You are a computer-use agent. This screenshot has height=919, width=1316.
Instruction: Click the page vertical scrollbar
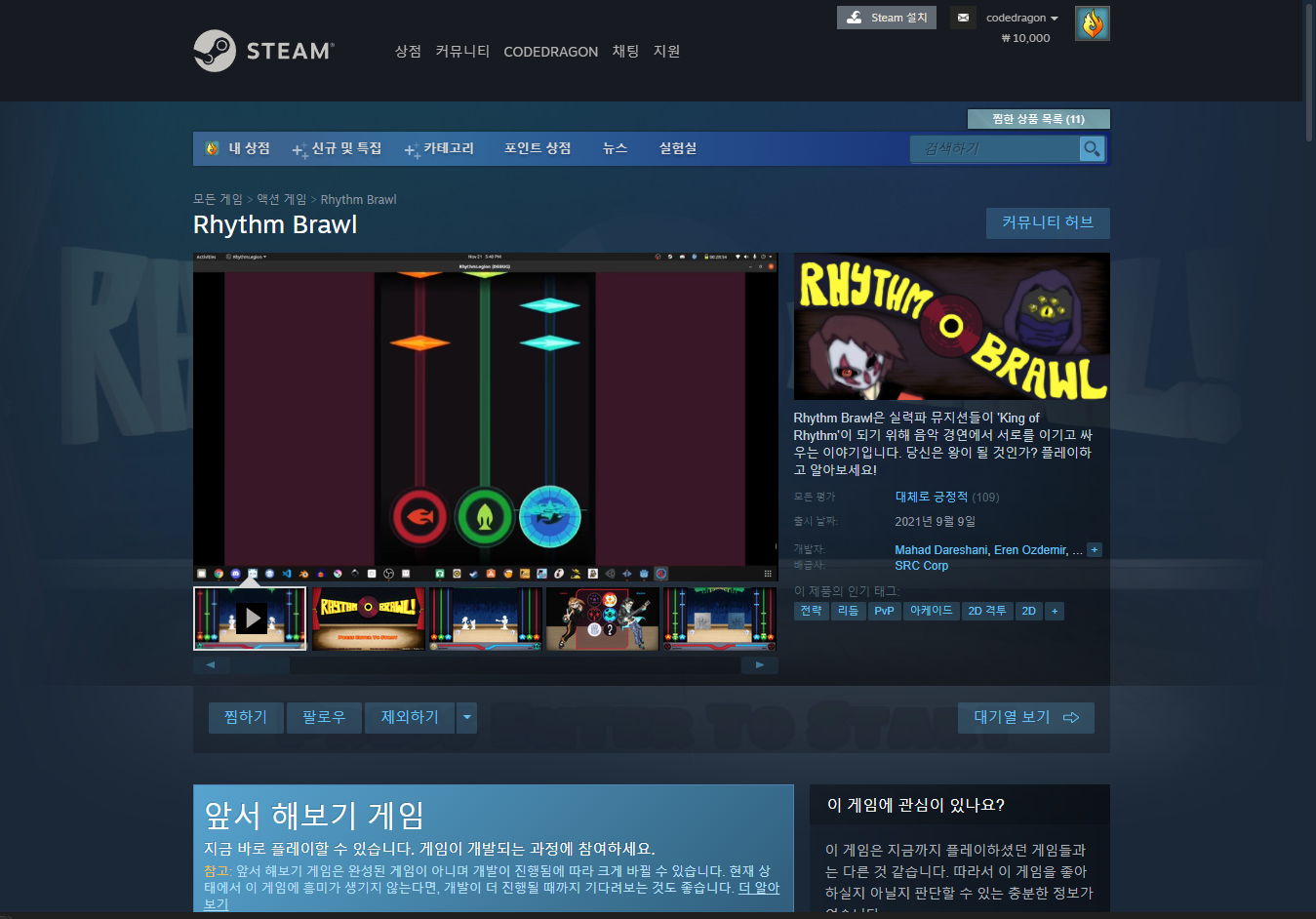[x=1308, y=71]
